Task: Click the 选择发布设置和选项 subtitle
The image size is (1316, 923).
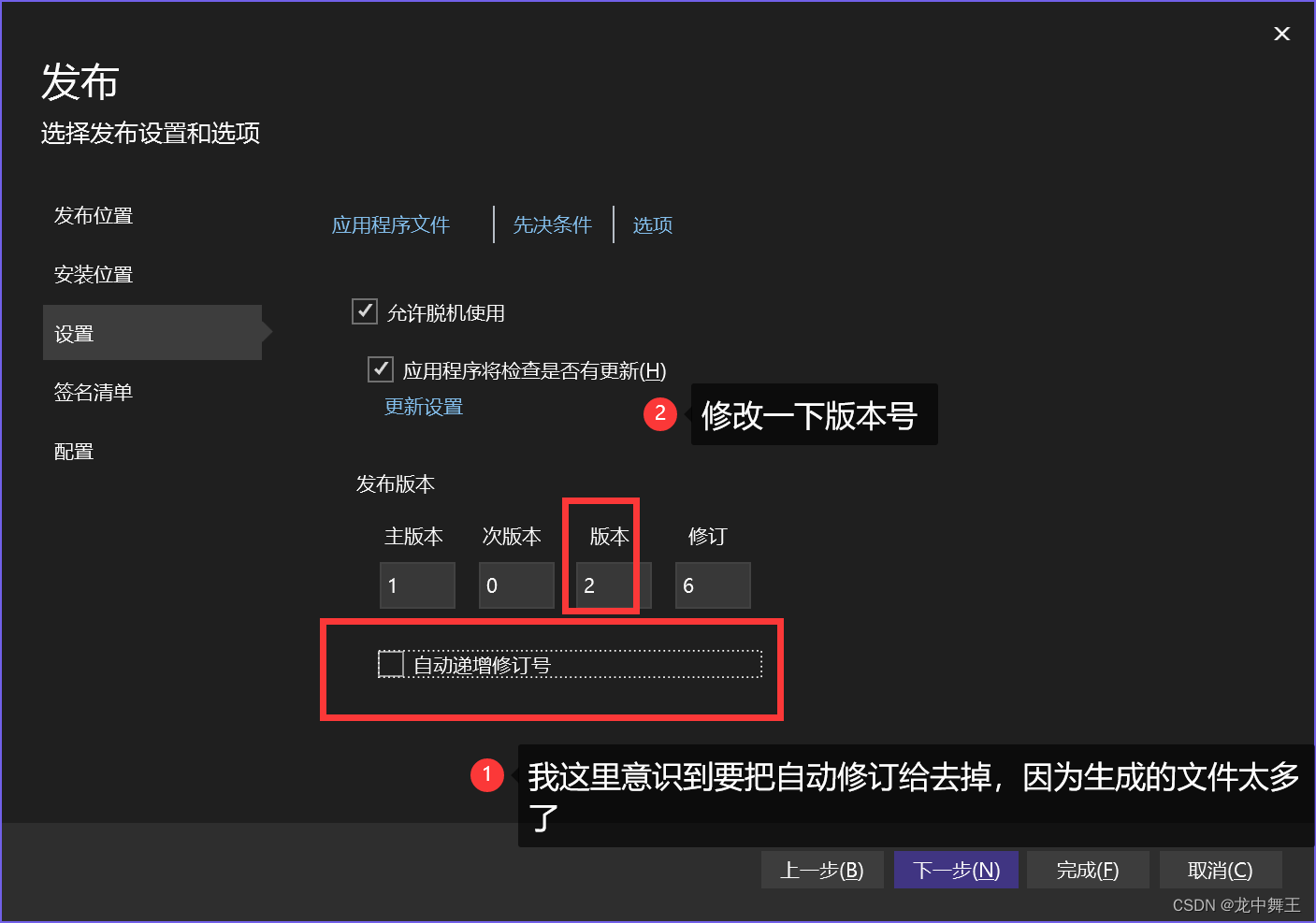Action: click(151, 134)
